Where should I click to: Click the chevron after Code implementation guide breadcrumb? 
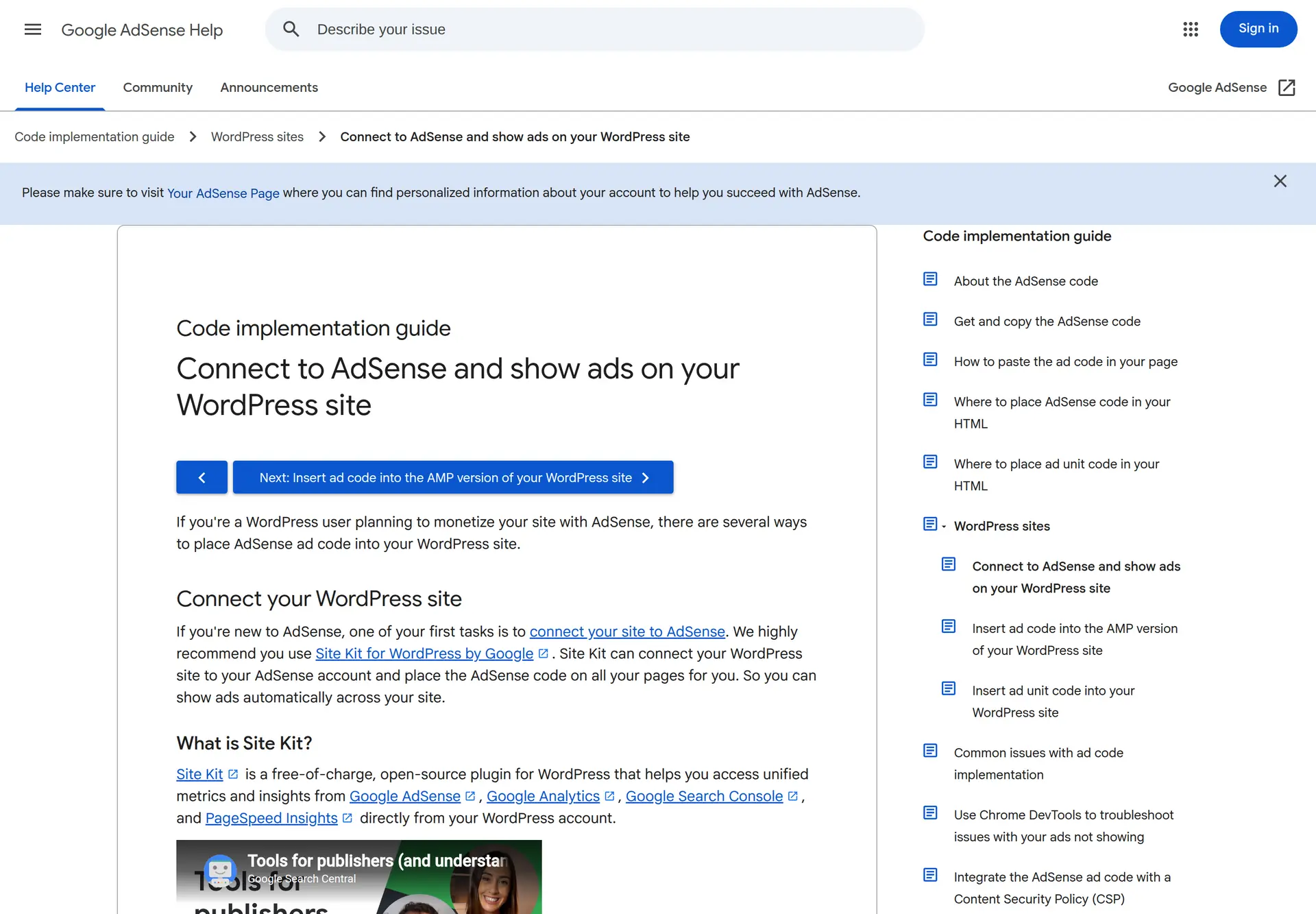tap(193, 137)
